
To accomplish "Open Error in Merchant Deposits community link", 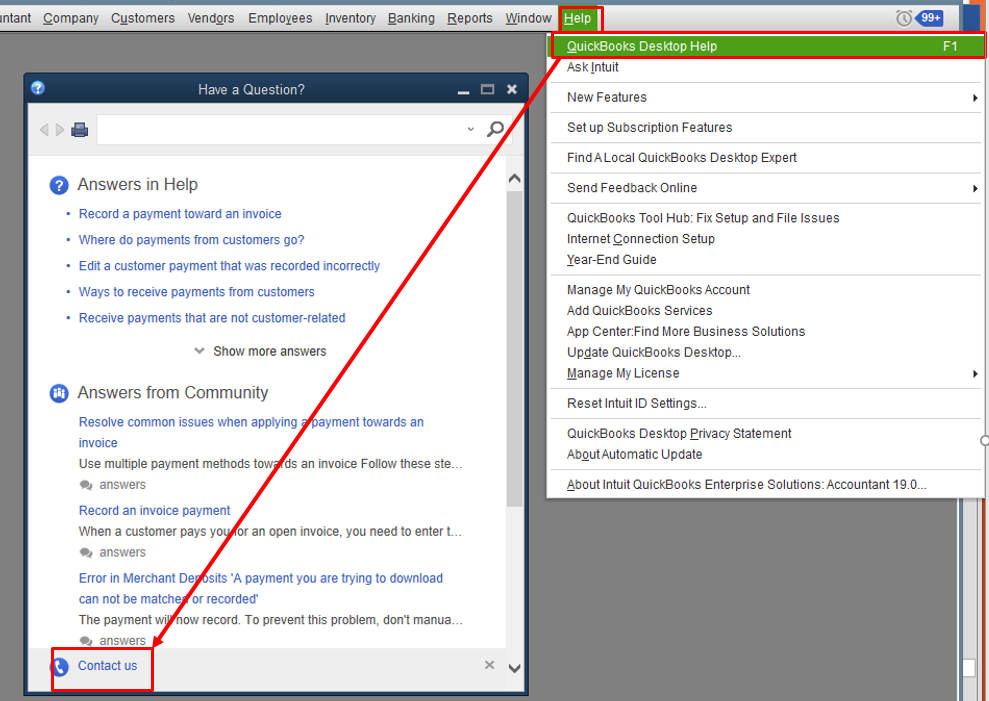I will coord(260,588).
